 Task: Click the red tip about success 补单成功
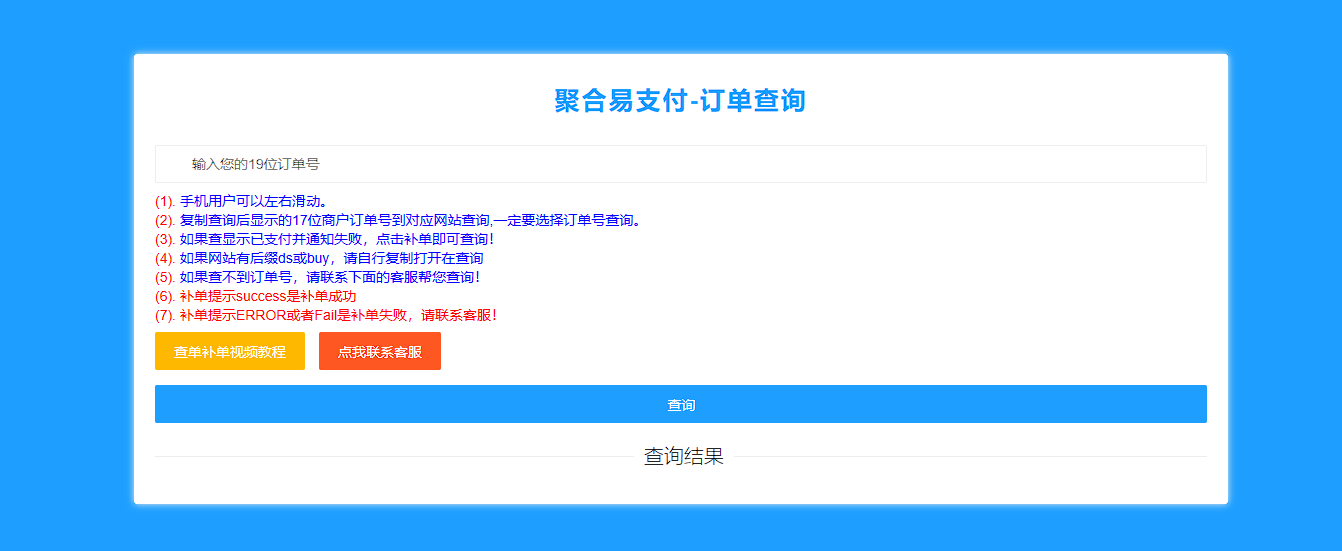[268, 296]
